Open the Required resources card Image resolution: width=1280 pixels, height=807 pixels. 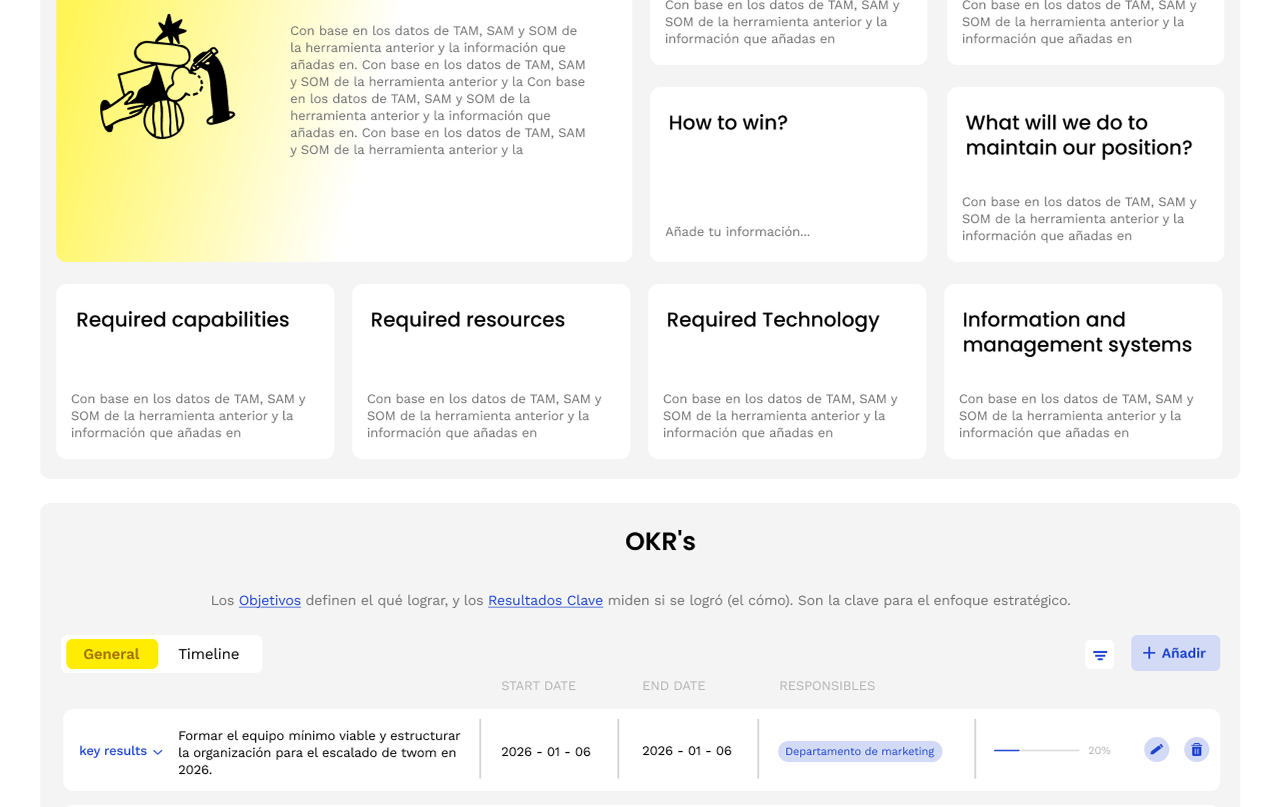coord(491,371)
